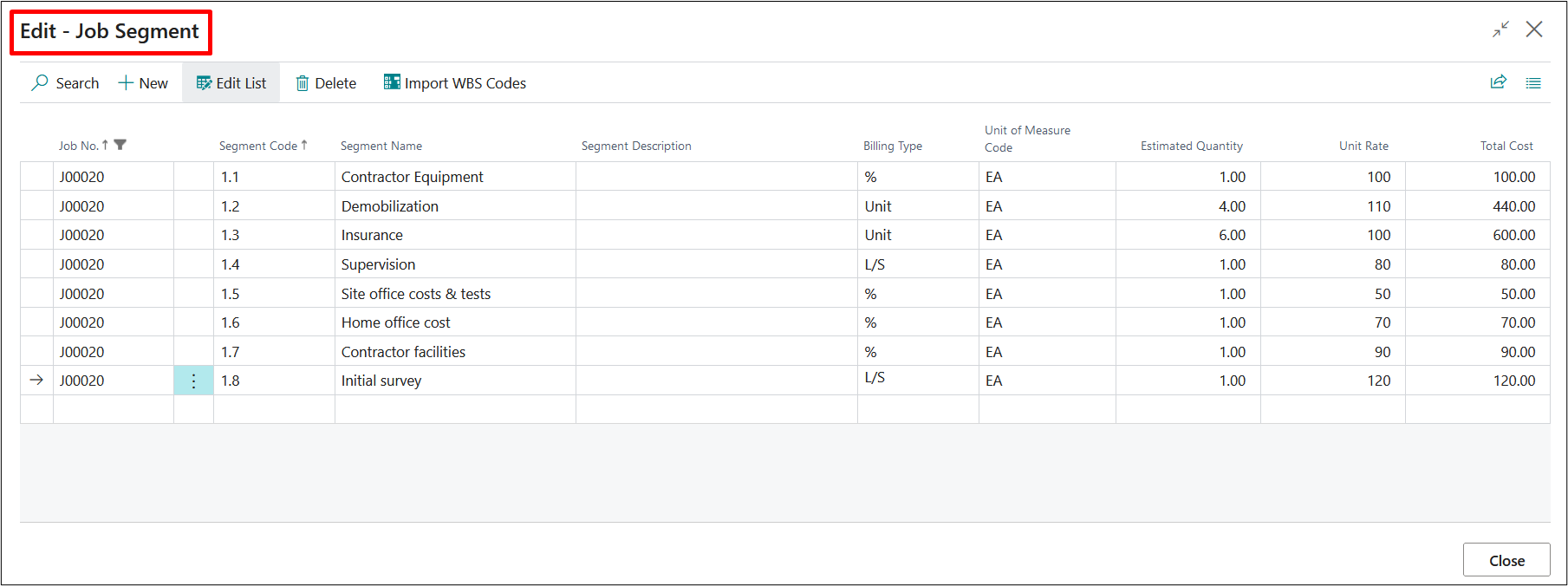Click the collapse window arrows icon
Image resolution: width=1568 pixels, height=586 pixels.
[1500, 29]
